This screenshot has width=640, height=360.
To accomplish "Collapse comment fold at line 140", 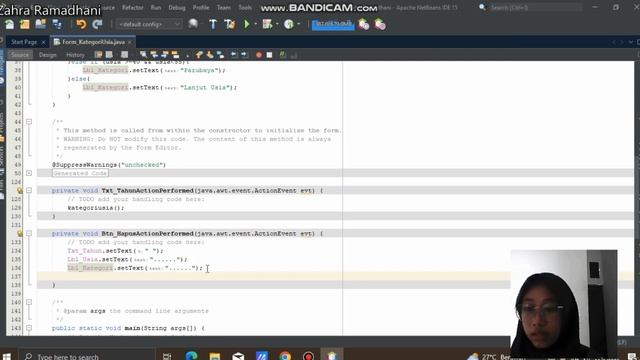I will tap(29, 302).
